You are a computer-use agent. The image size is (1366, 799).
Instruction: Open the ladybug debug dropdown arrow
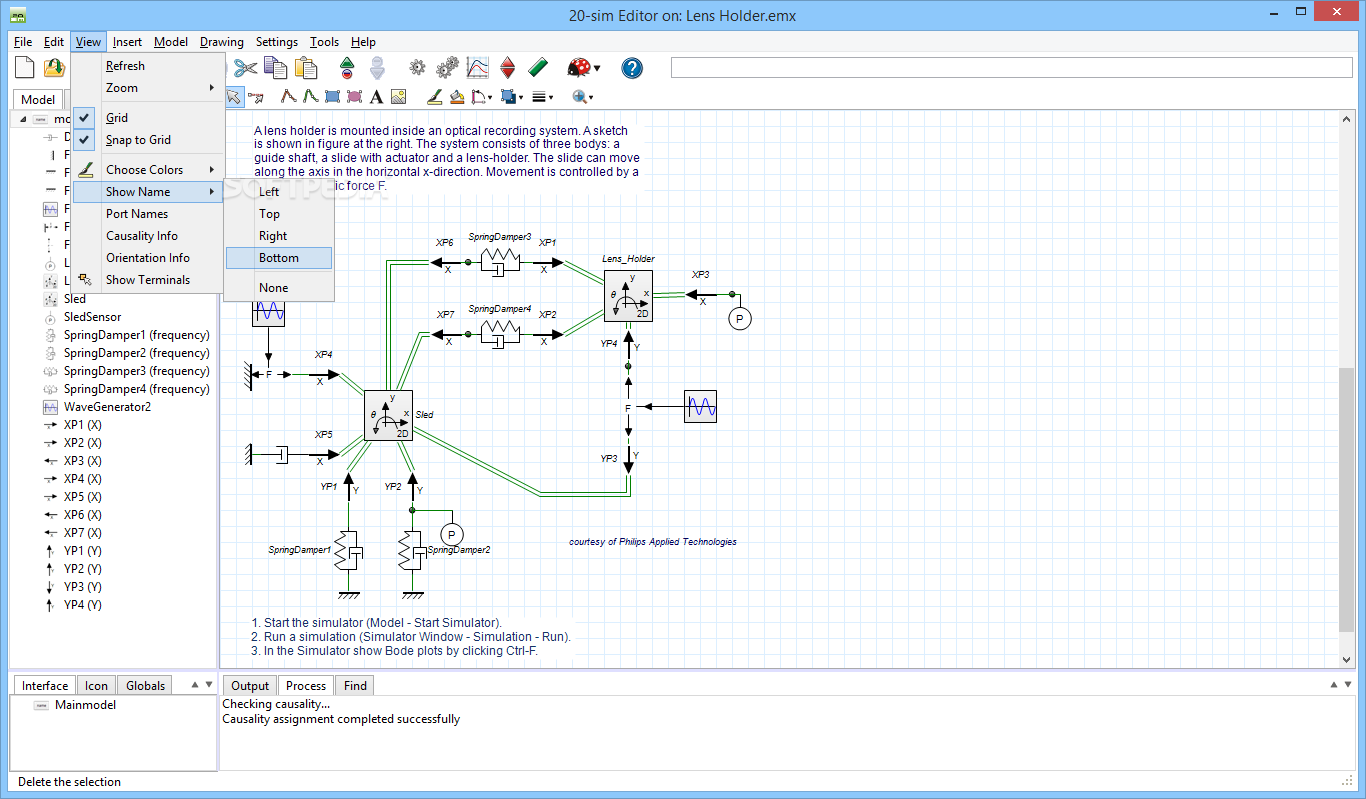(x=597, y=69)
